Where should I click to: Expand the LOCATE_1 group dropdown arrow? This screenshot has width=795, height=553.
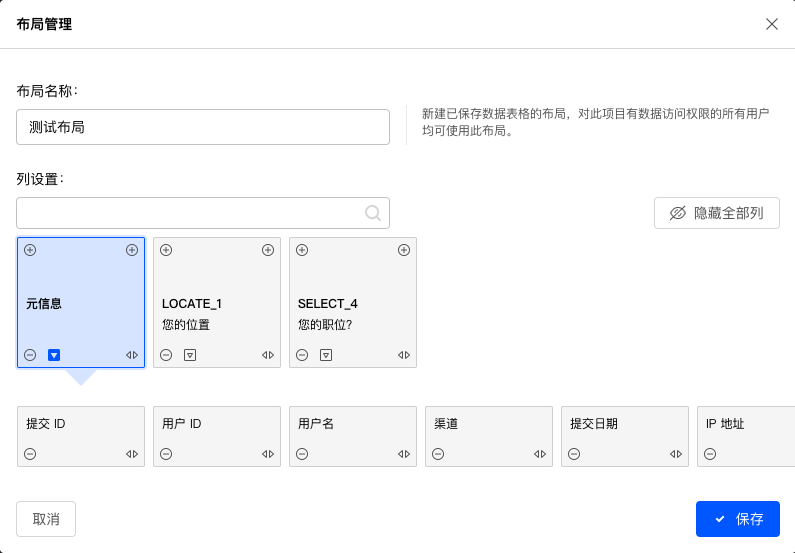click(x=190, y=355)
